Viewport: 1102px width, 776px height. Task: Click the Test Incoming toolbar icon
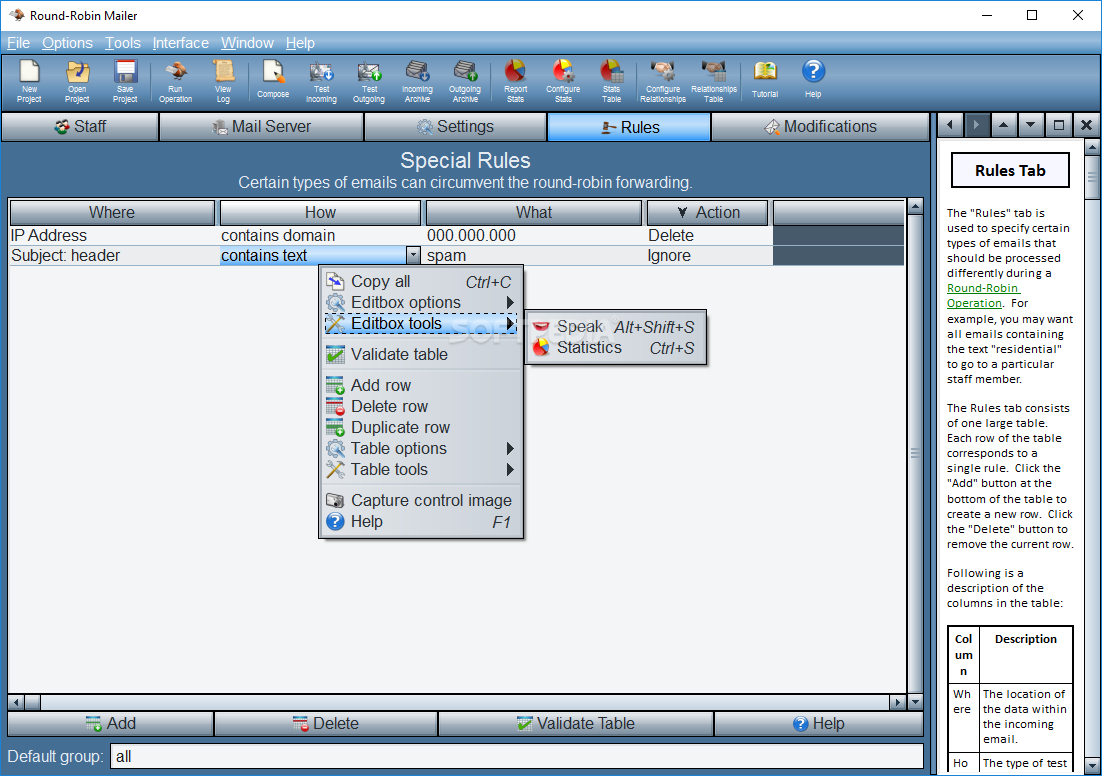(321, 82)
